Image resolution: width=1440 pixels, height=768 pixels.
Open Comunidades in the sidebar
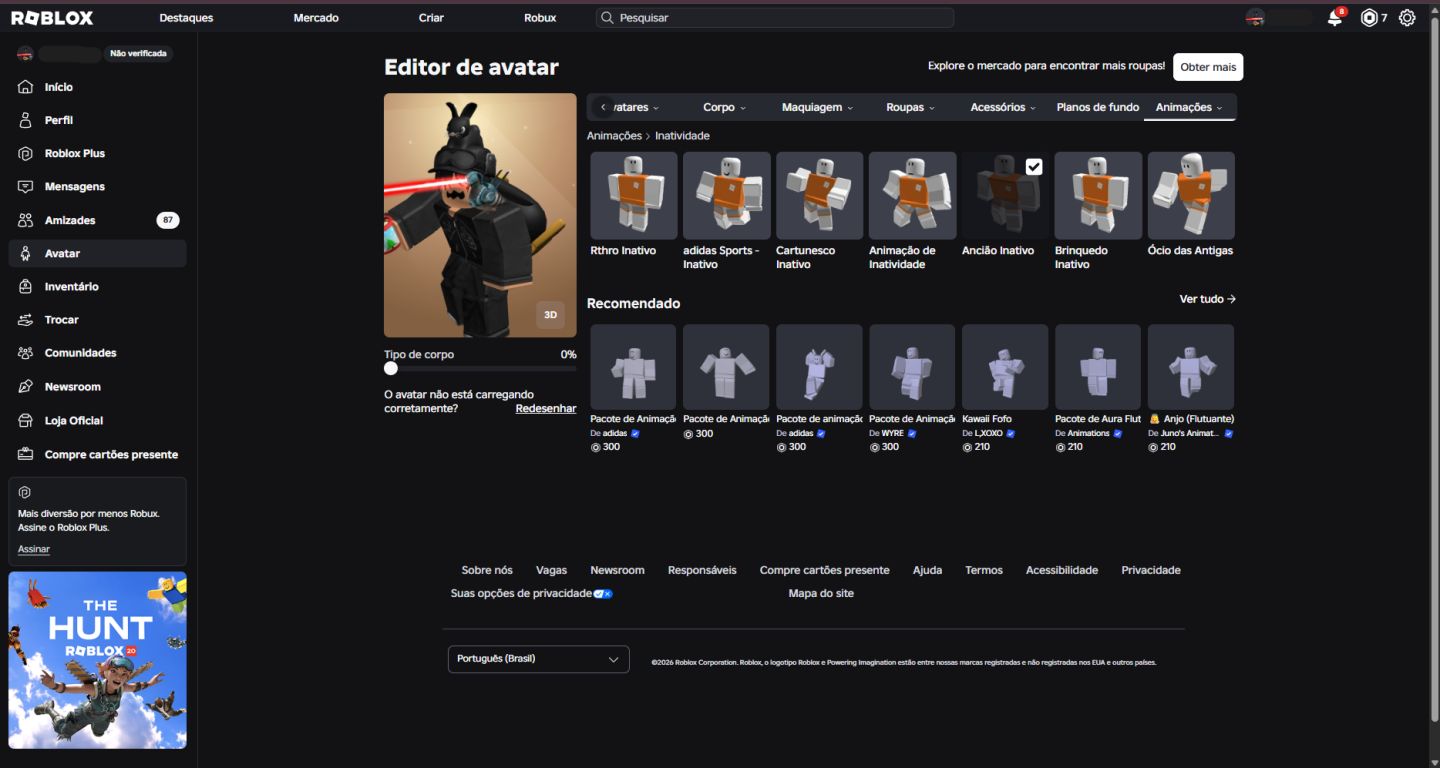(97, 353)
